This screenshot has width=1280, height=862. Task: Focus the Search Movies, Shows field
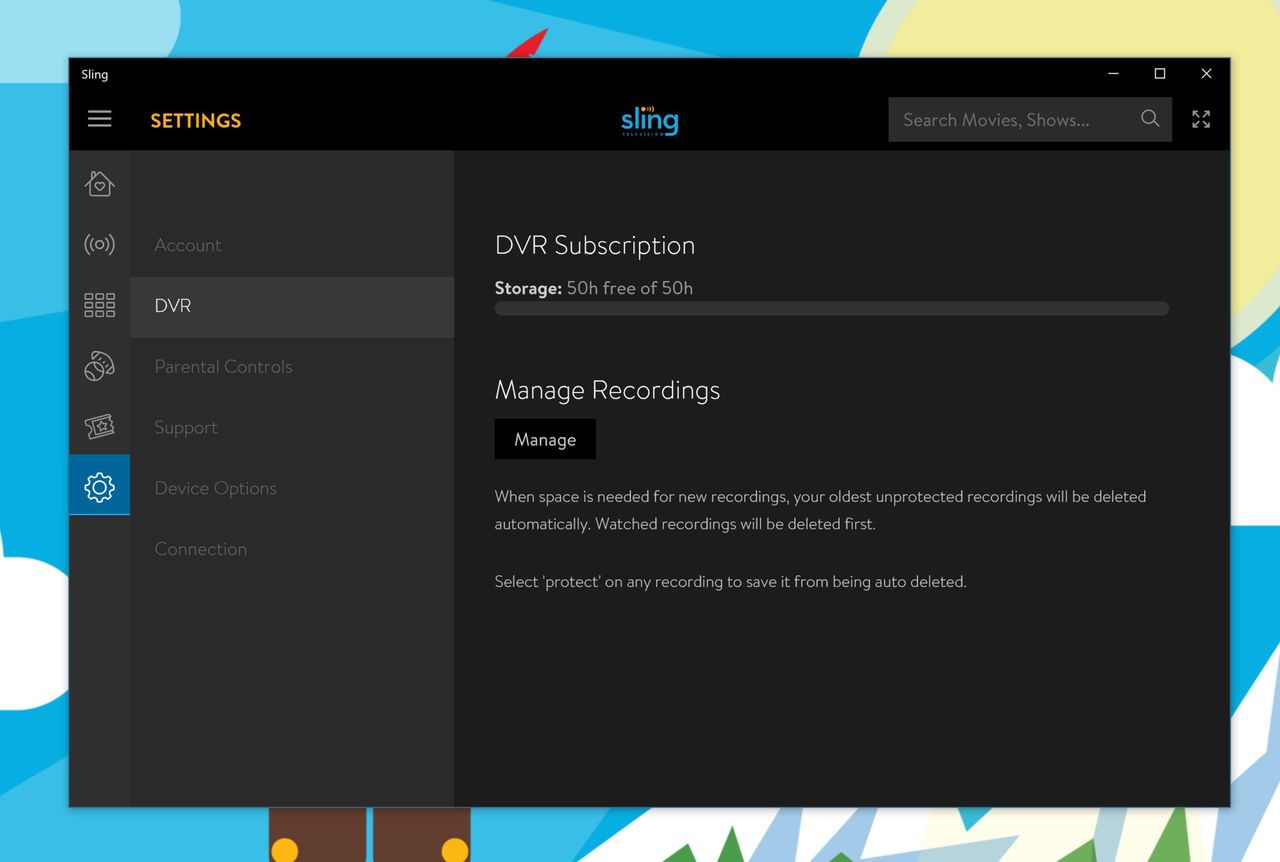[1030, 119]
